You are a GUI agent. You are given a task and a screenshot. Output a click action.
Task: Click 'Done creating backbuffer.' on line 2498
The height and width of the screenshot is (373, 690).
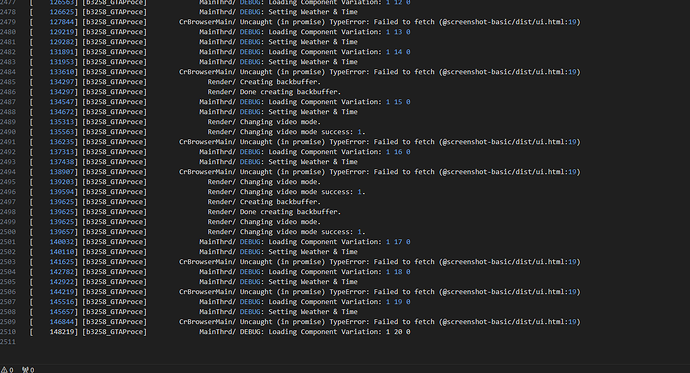(290, 212)
